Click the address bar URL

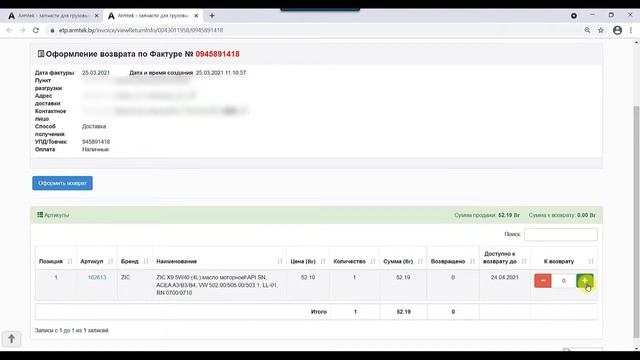point(141,30)
